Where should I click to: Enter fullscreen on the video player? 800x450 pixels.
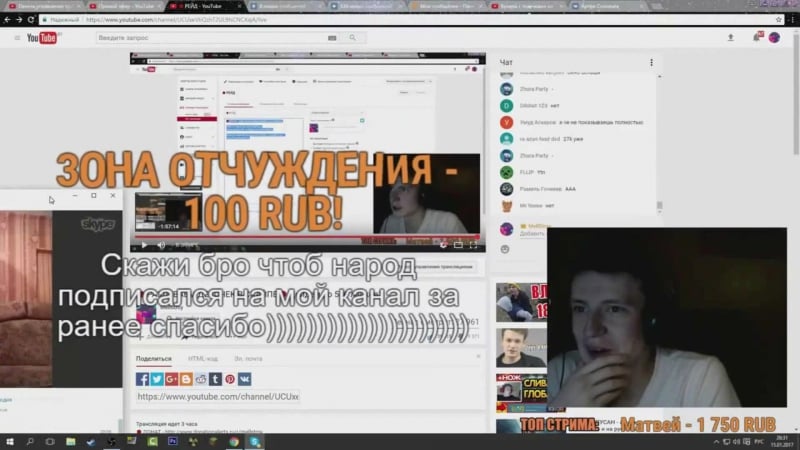click(473, 245)
